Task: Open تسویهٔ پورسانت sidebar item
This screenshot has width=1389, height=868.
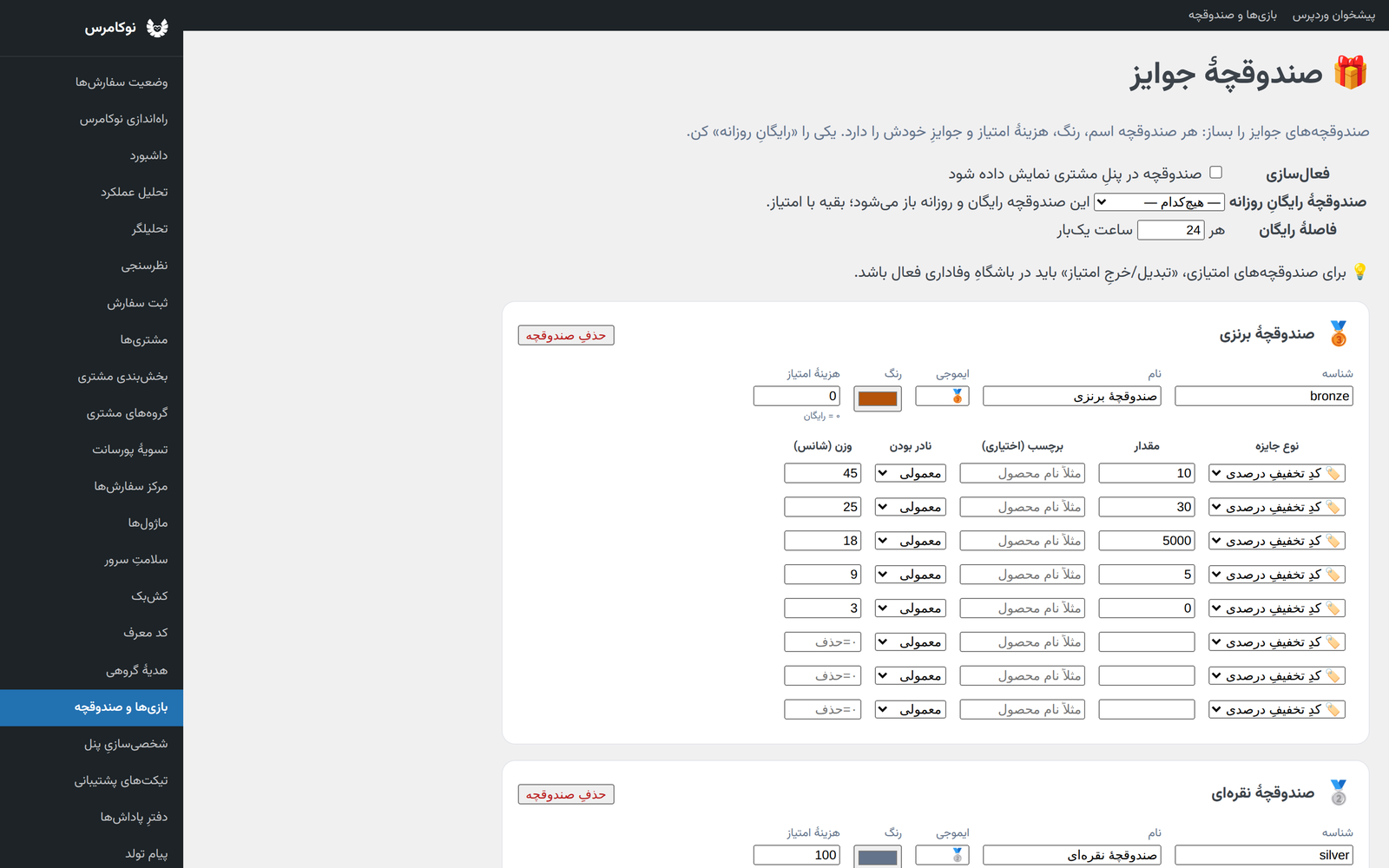Action: (91, 450)
